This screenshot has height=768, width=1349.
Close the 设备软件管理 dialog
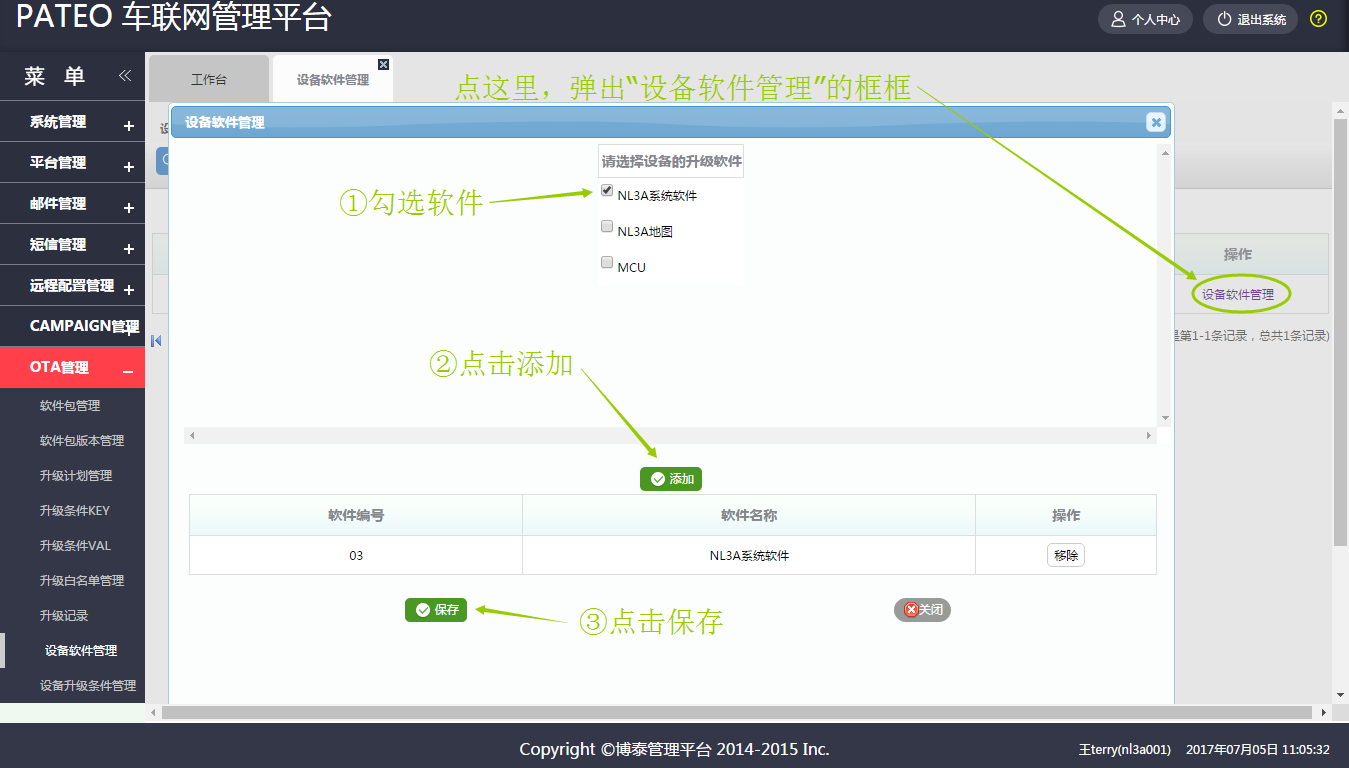point(1156,122)
